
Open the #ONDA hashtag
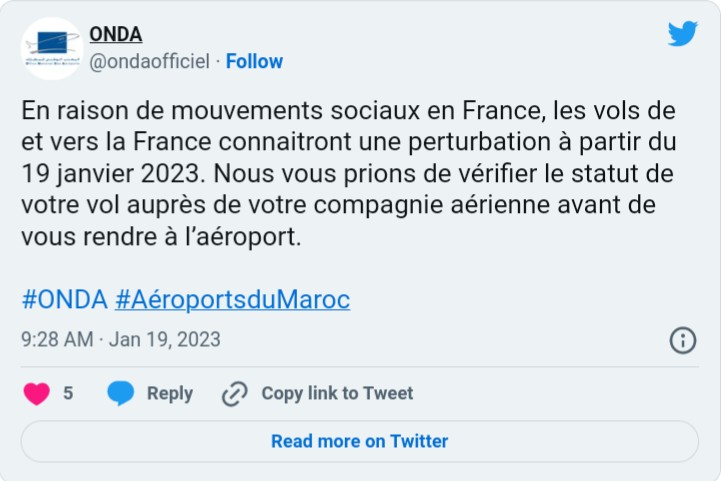click(x=64, y=300)
